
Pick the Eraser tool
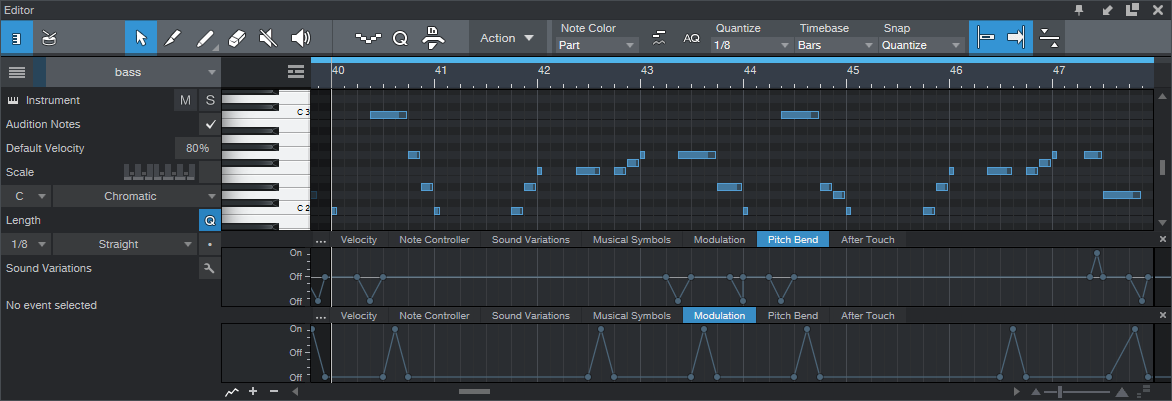click(236, 38)
